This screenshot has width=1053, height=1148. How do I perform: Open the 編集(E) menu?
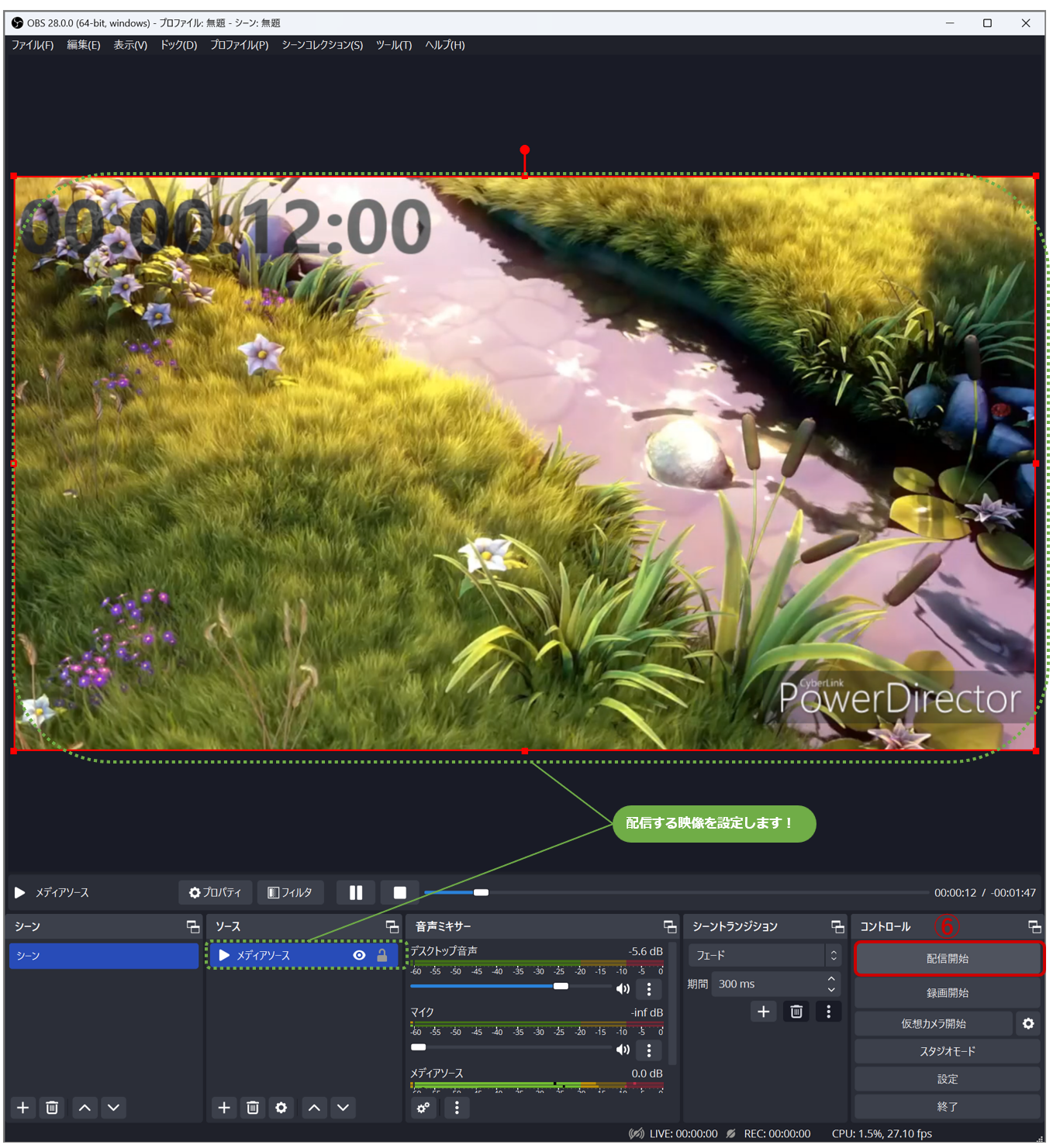coord(84,45)
